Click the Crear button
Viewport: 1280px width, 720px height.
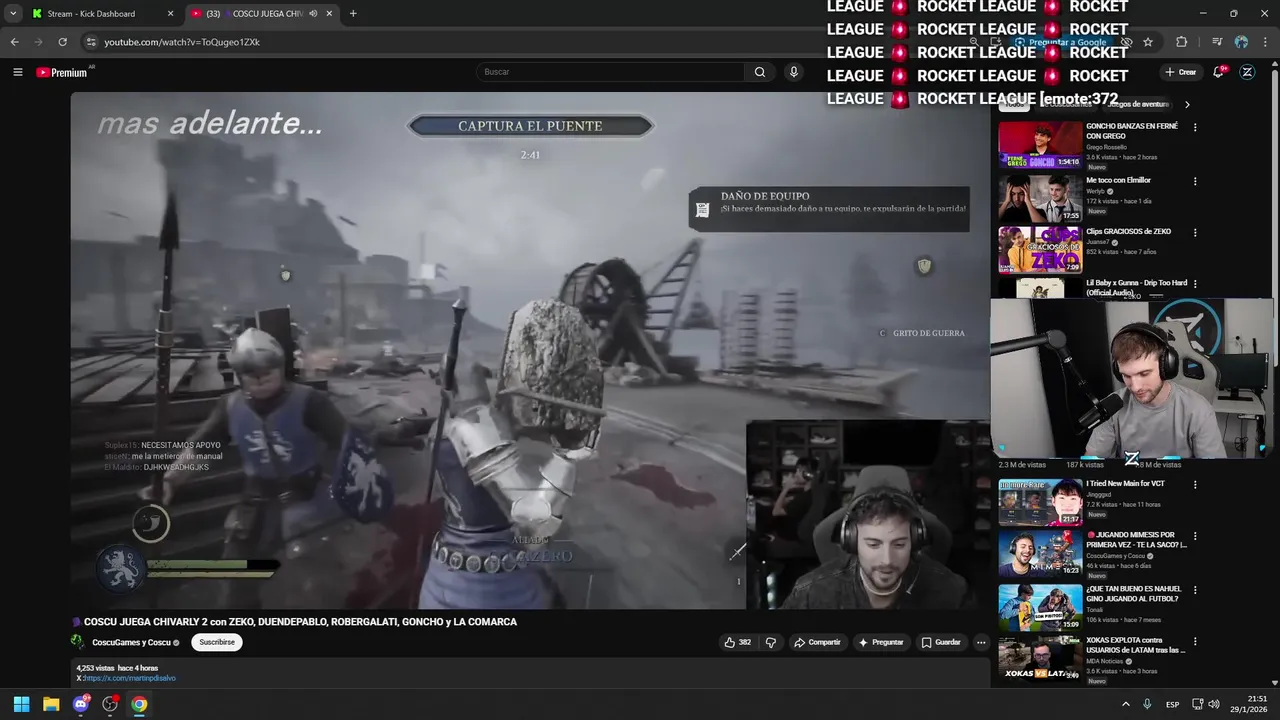coord(1180,72)
